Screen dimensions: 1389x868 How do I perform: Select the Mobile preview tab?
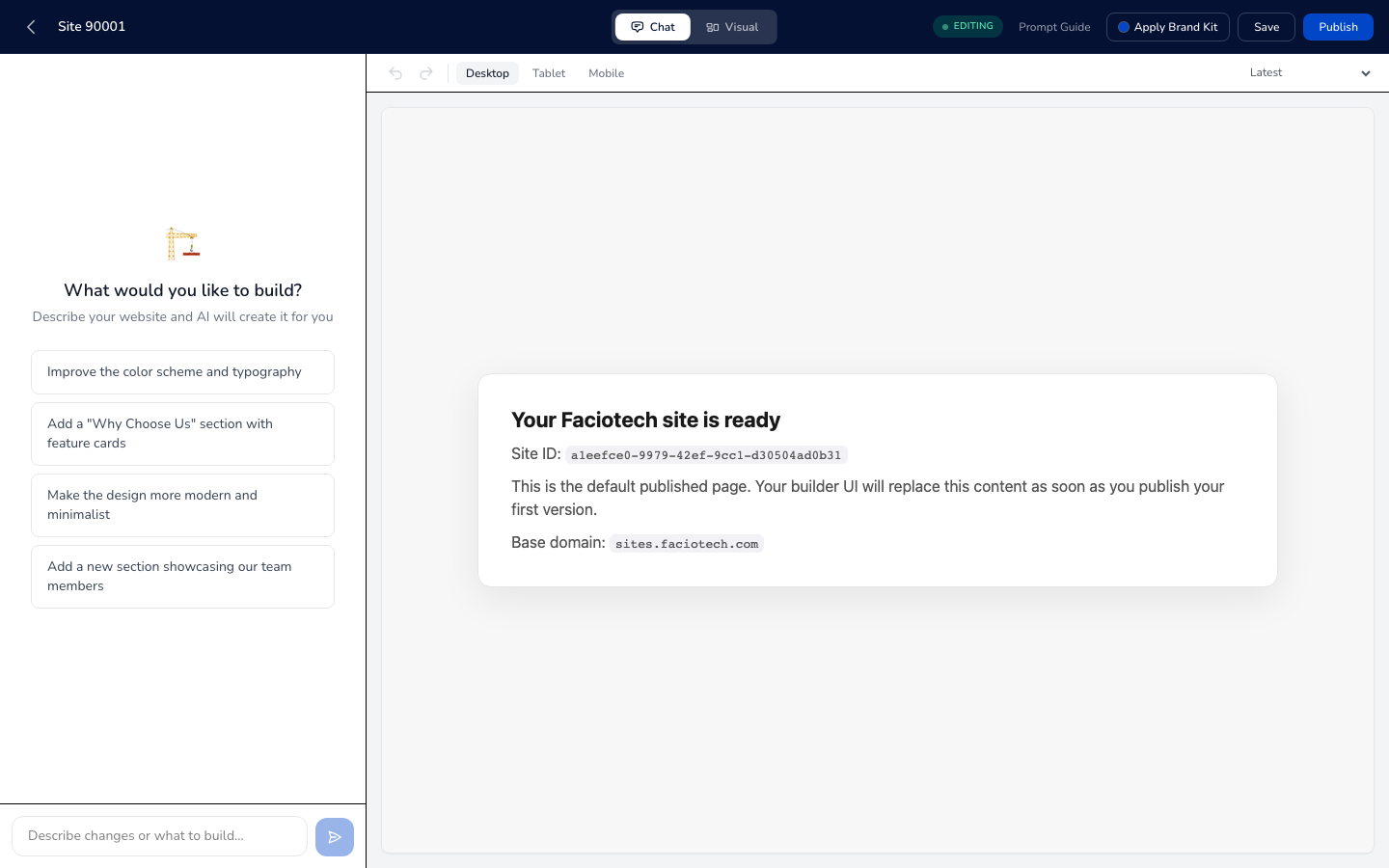pyautogui.click(x=606, y=73)
